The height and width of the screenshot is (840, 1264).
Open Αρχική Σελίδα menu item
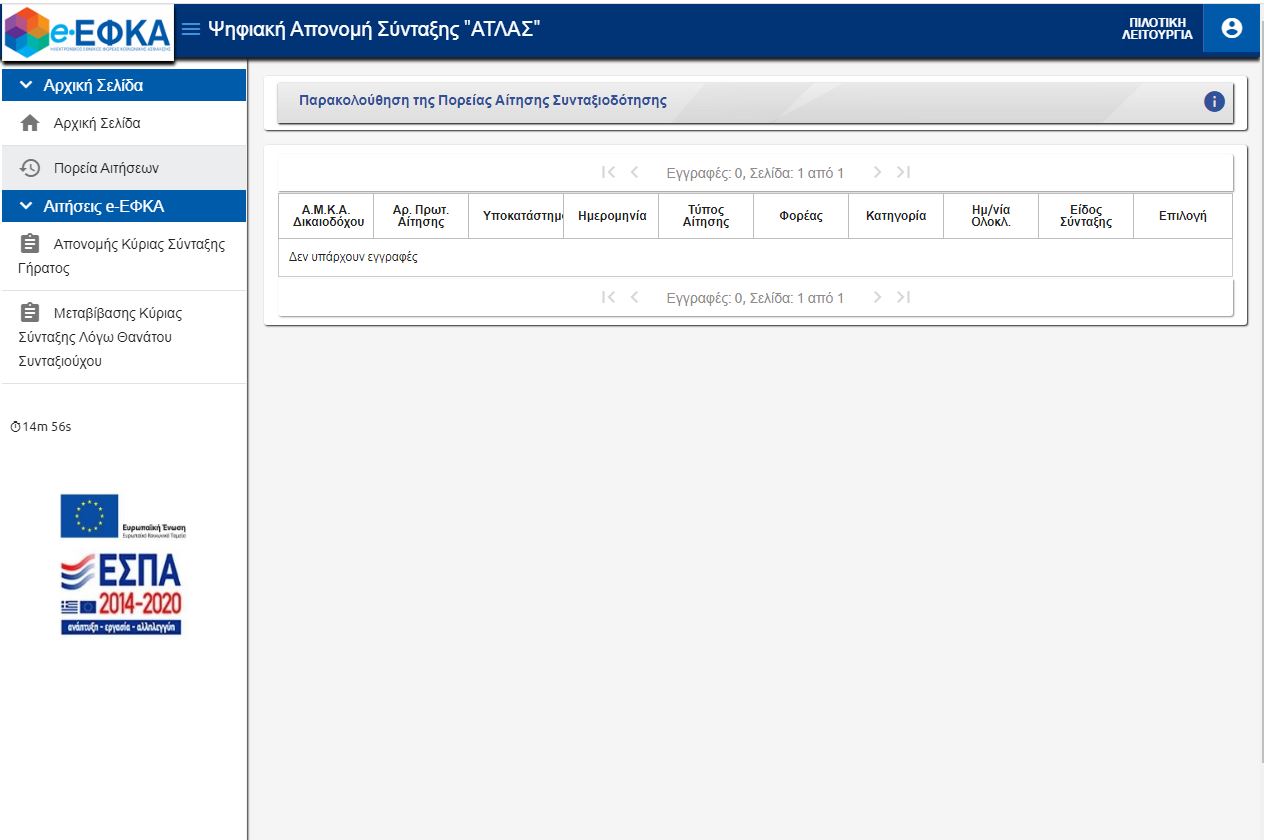pyautogui.click(x=97, y=124)
